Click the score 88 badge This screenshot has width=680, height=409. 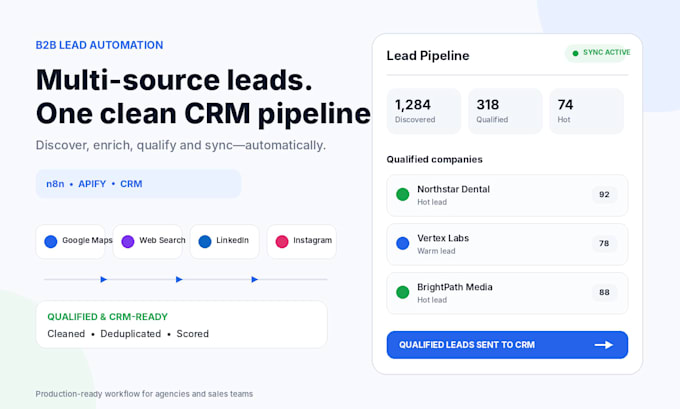point(605,292)
